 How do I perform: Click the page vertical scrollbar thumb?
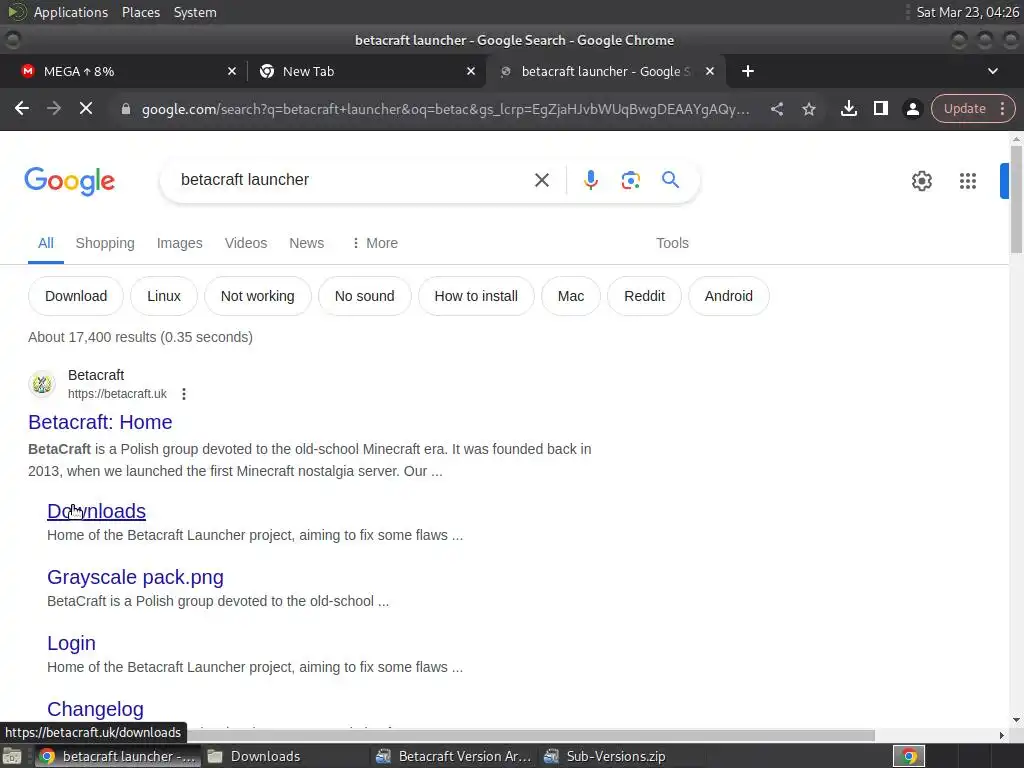(1016, 199)
